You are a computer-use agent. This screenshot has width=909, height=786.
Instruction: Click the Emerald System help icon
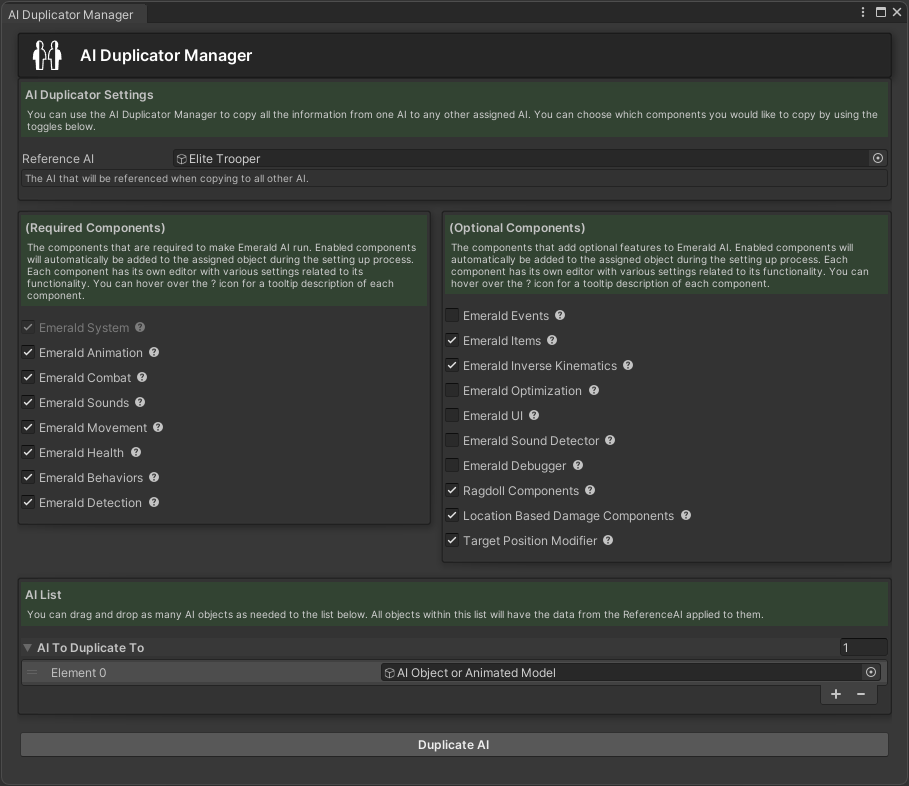(x=140, y=328)
